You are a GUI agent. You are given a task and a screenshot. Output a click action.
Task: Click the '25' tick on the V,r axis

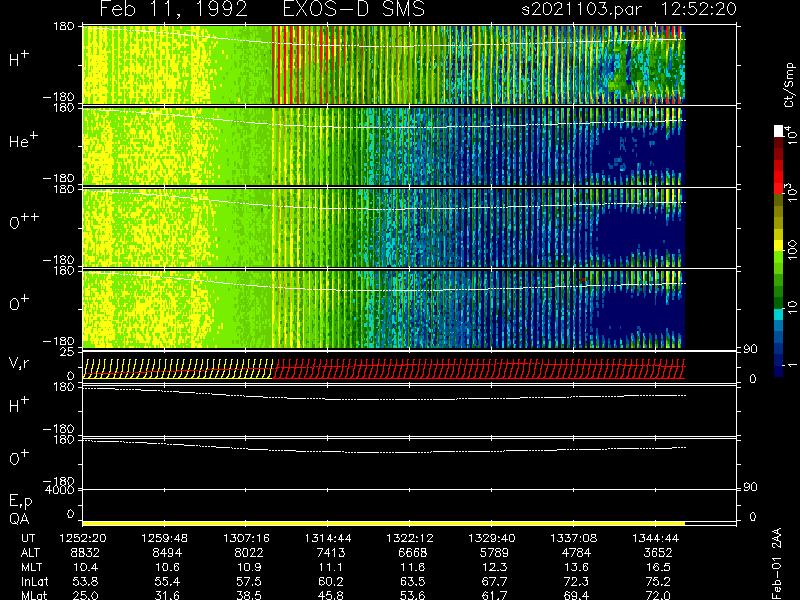[67, 352]
